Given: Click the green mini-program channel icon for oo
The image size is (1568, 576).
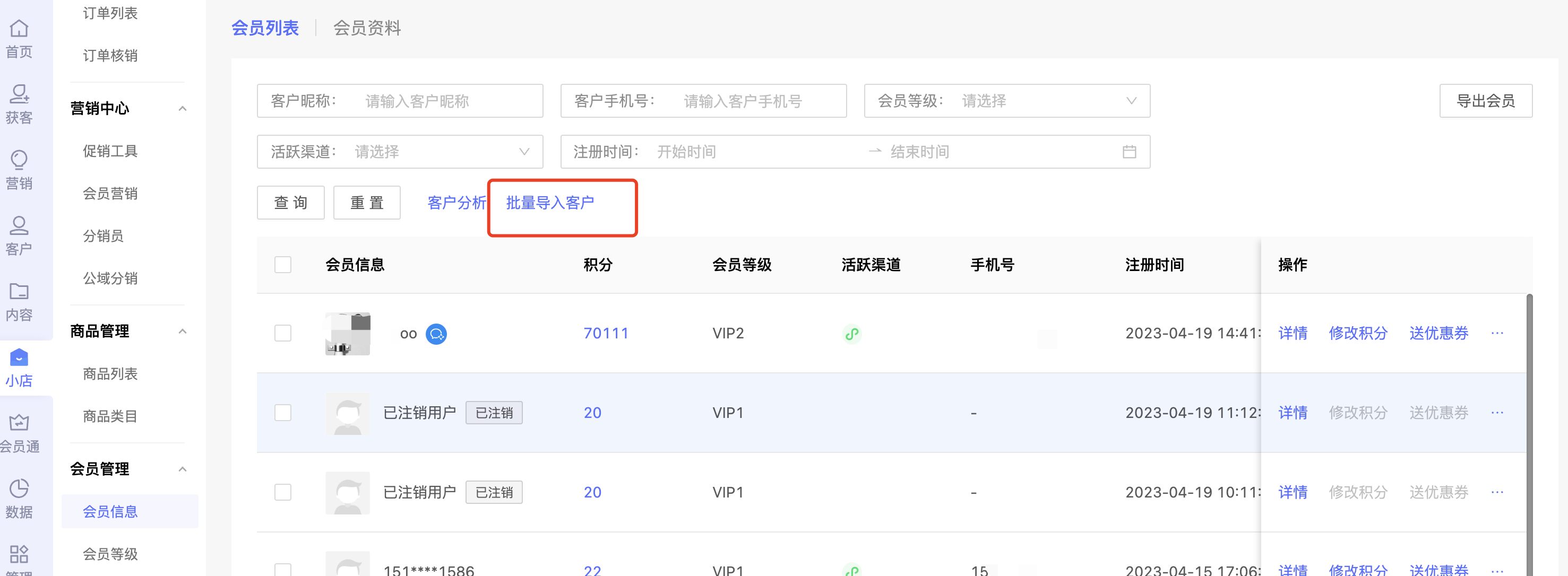Looking at the screenshot, I should (x=851, y=333).
